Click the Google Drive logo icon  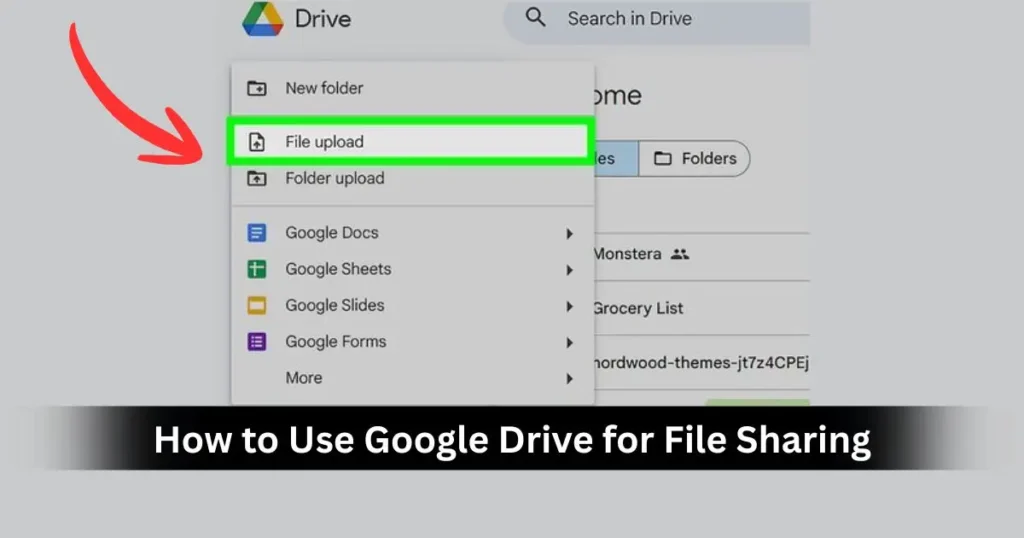point(263,19)
